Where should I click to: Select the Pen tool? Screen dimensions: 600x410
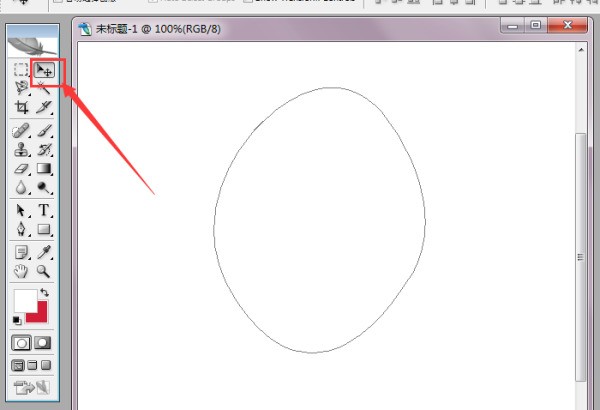[21, 229]
